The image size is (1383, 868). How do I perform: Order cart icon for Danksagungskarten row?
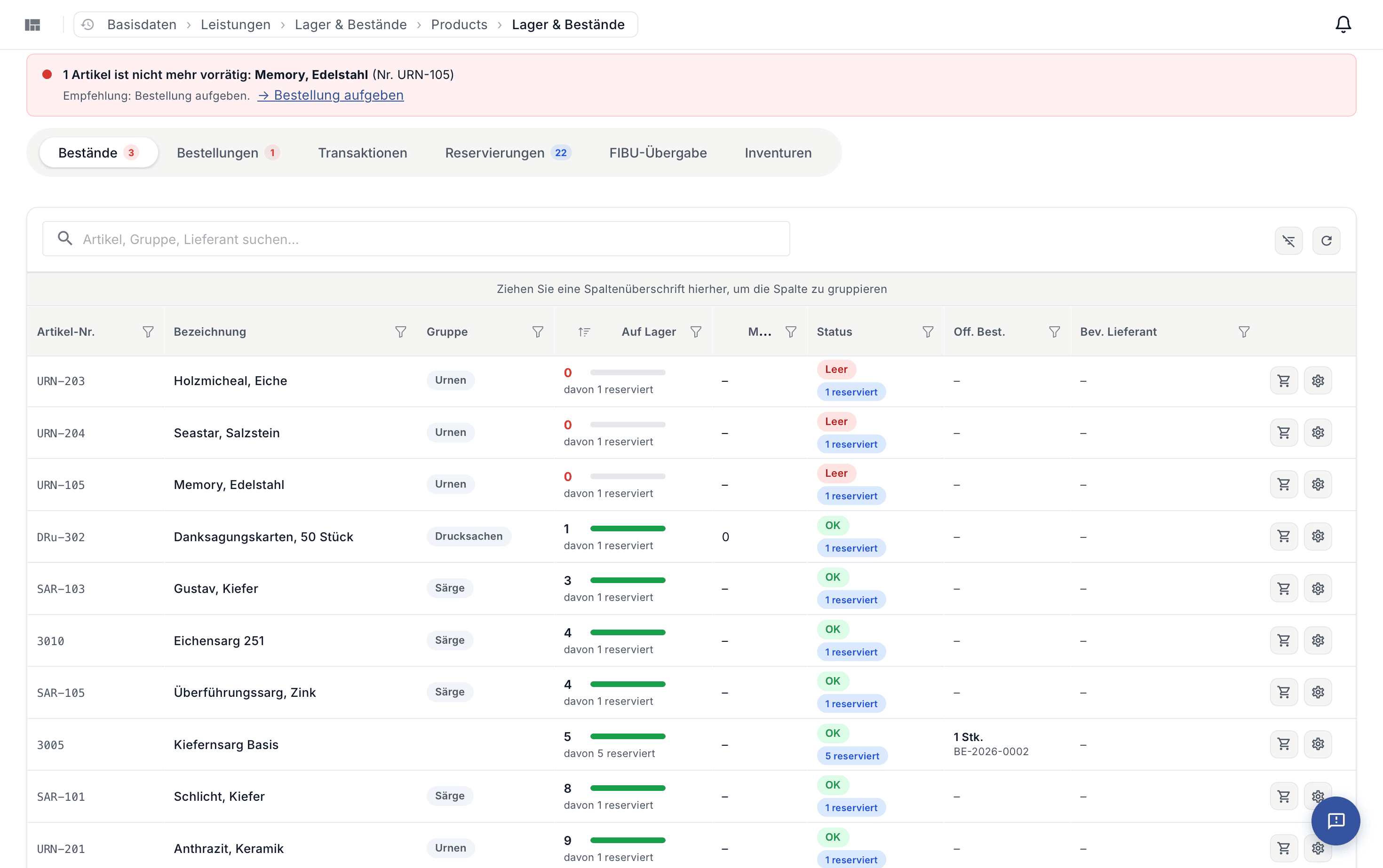pyautogui.click(x=1284, y=536)
